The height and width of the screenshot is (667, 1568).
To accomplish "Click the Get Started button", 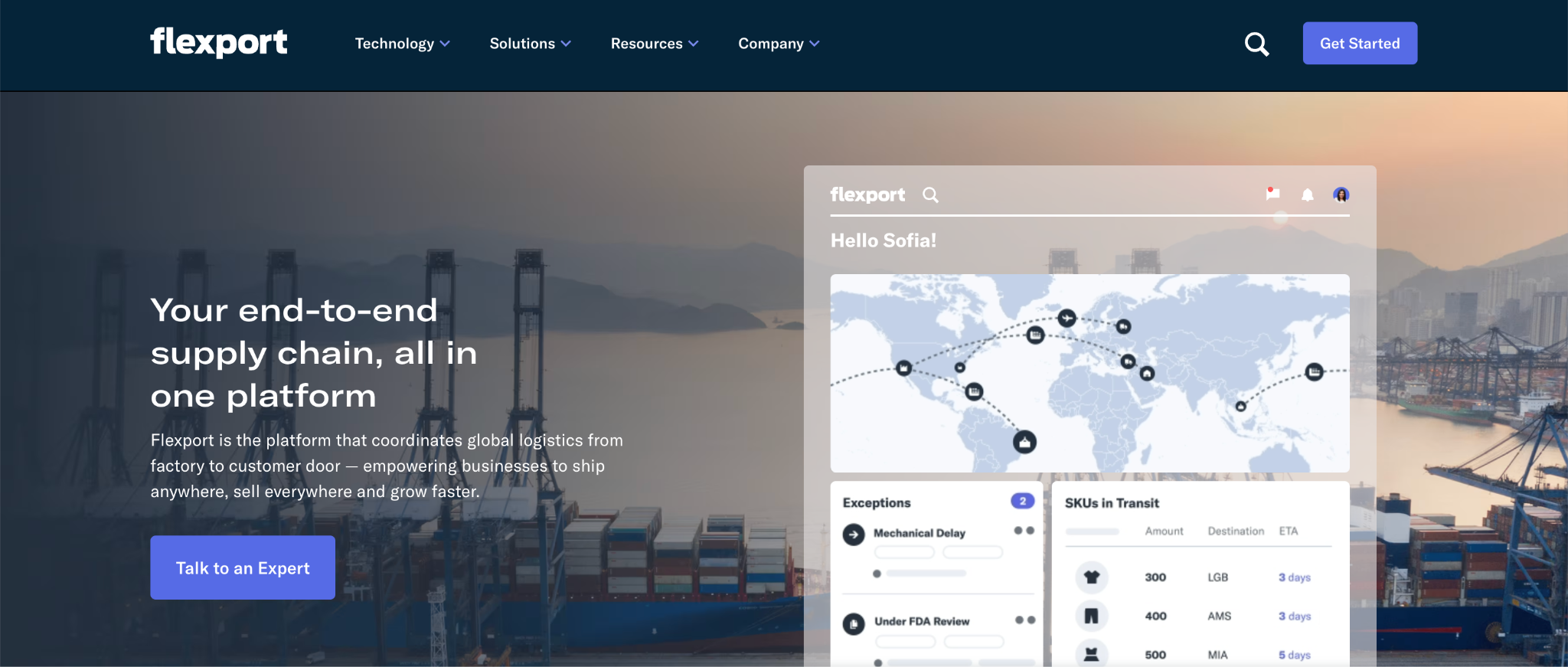I will tap(1360, 44).
